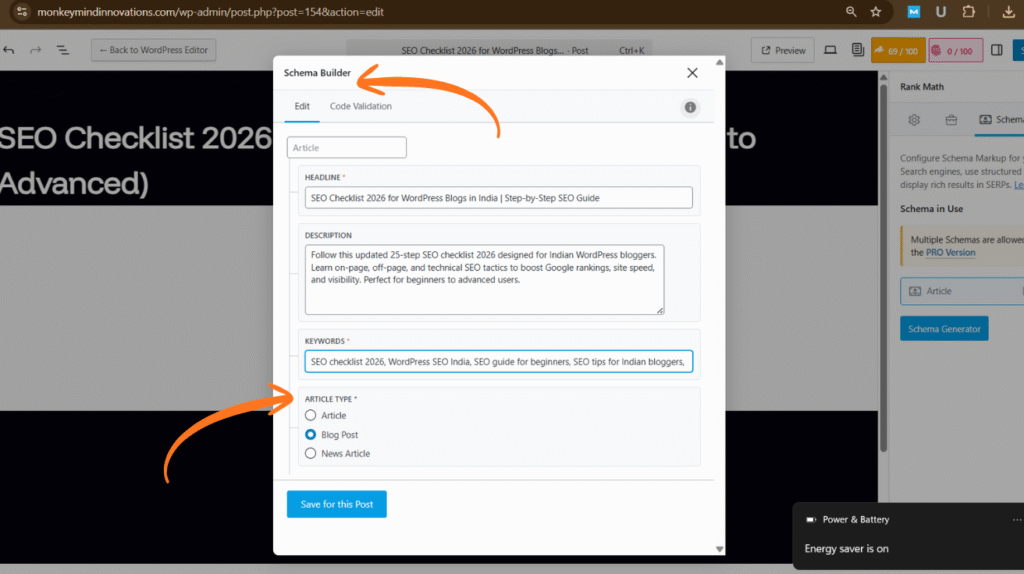
Task: Open the post title command palette bar
Action: (495, 50)
